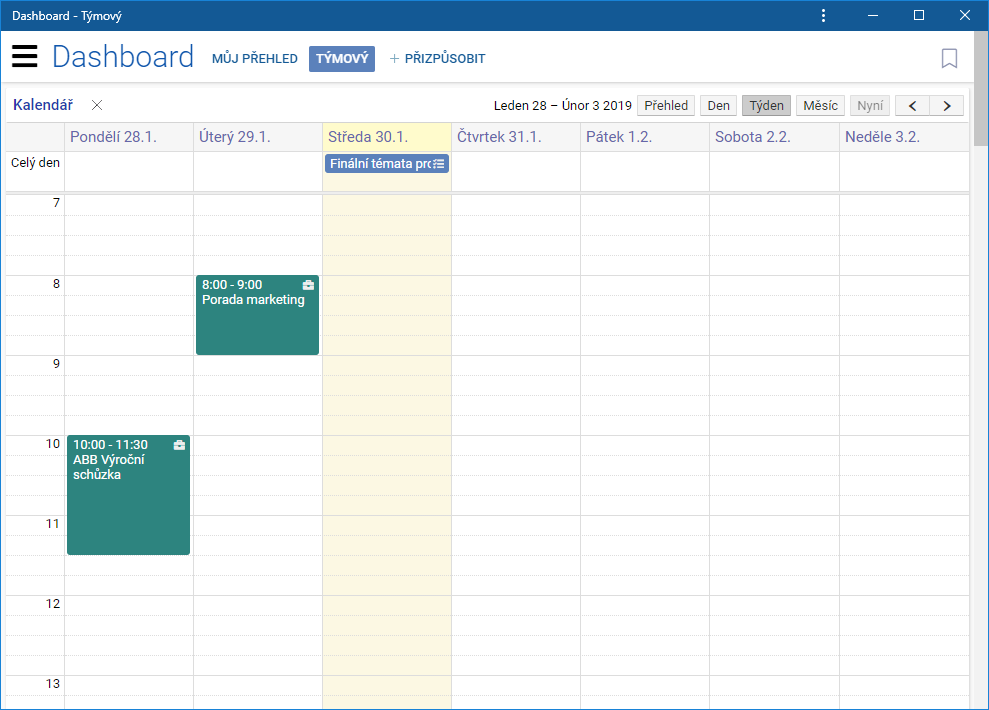Open ABB Výroční schůzka event

point(129,495)
